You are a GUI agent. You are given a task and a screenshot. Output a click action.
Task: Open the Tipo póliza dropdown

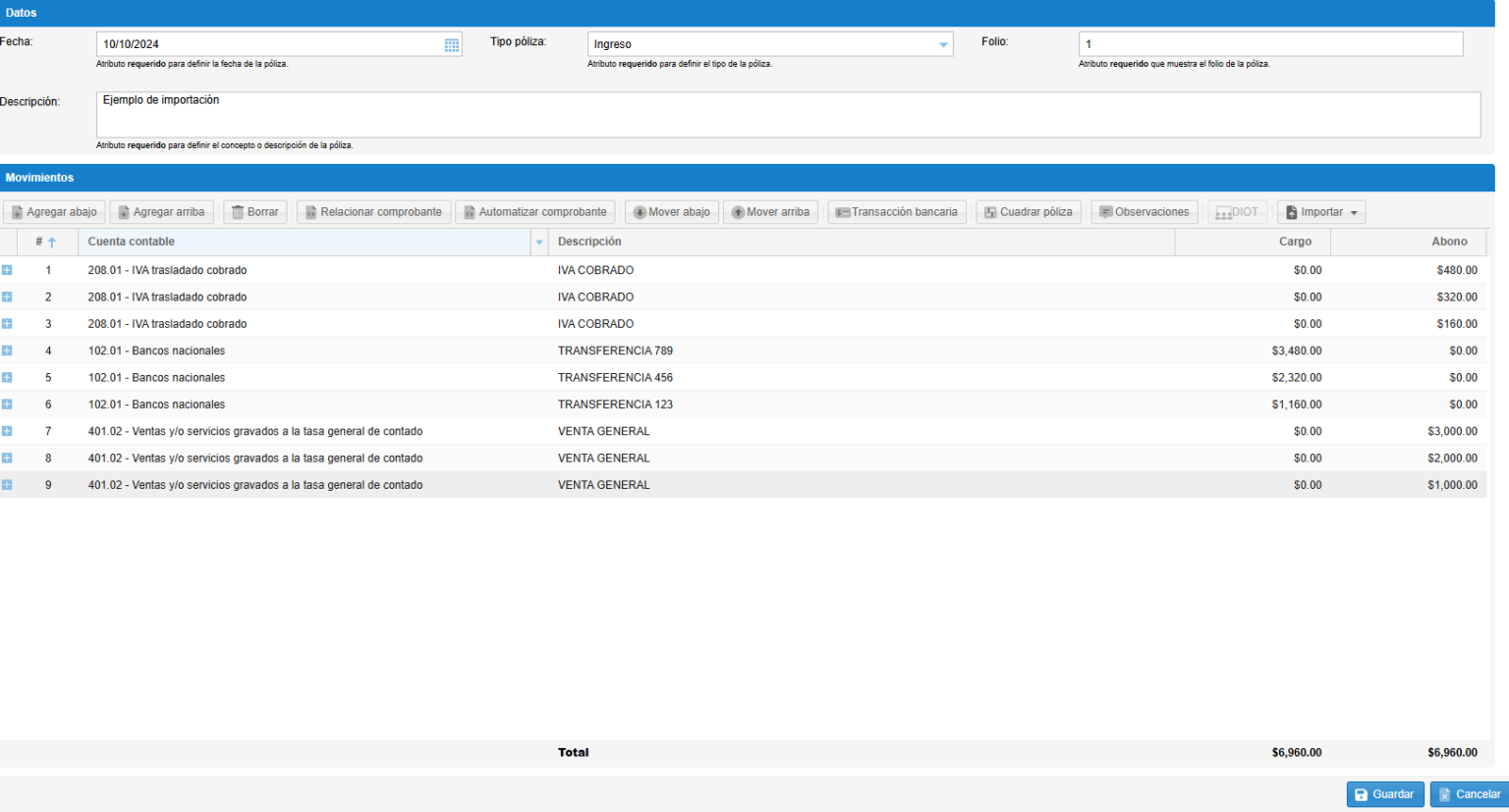[x=943, y=45]
